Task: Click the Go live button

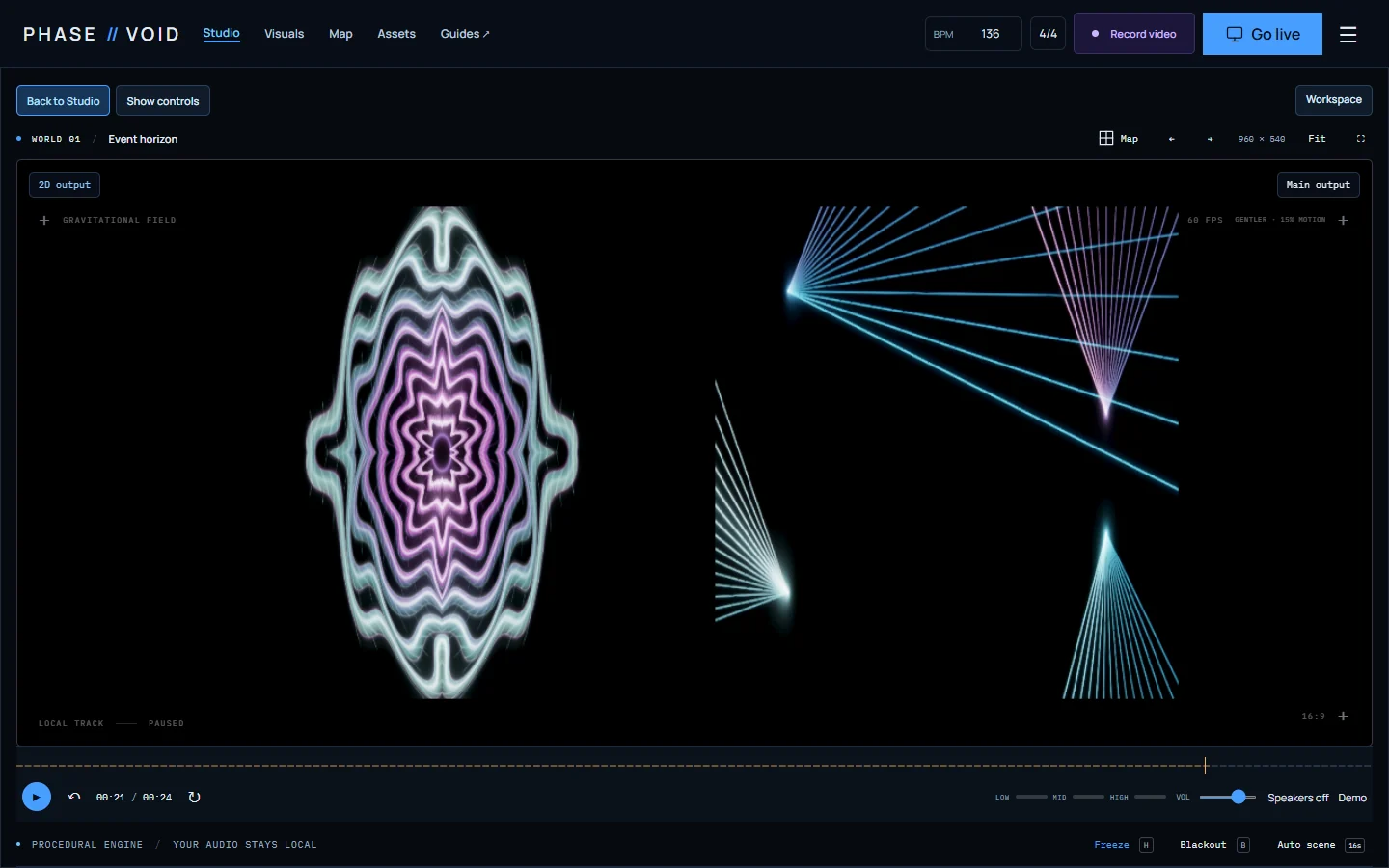Action: click(1262, 34)
